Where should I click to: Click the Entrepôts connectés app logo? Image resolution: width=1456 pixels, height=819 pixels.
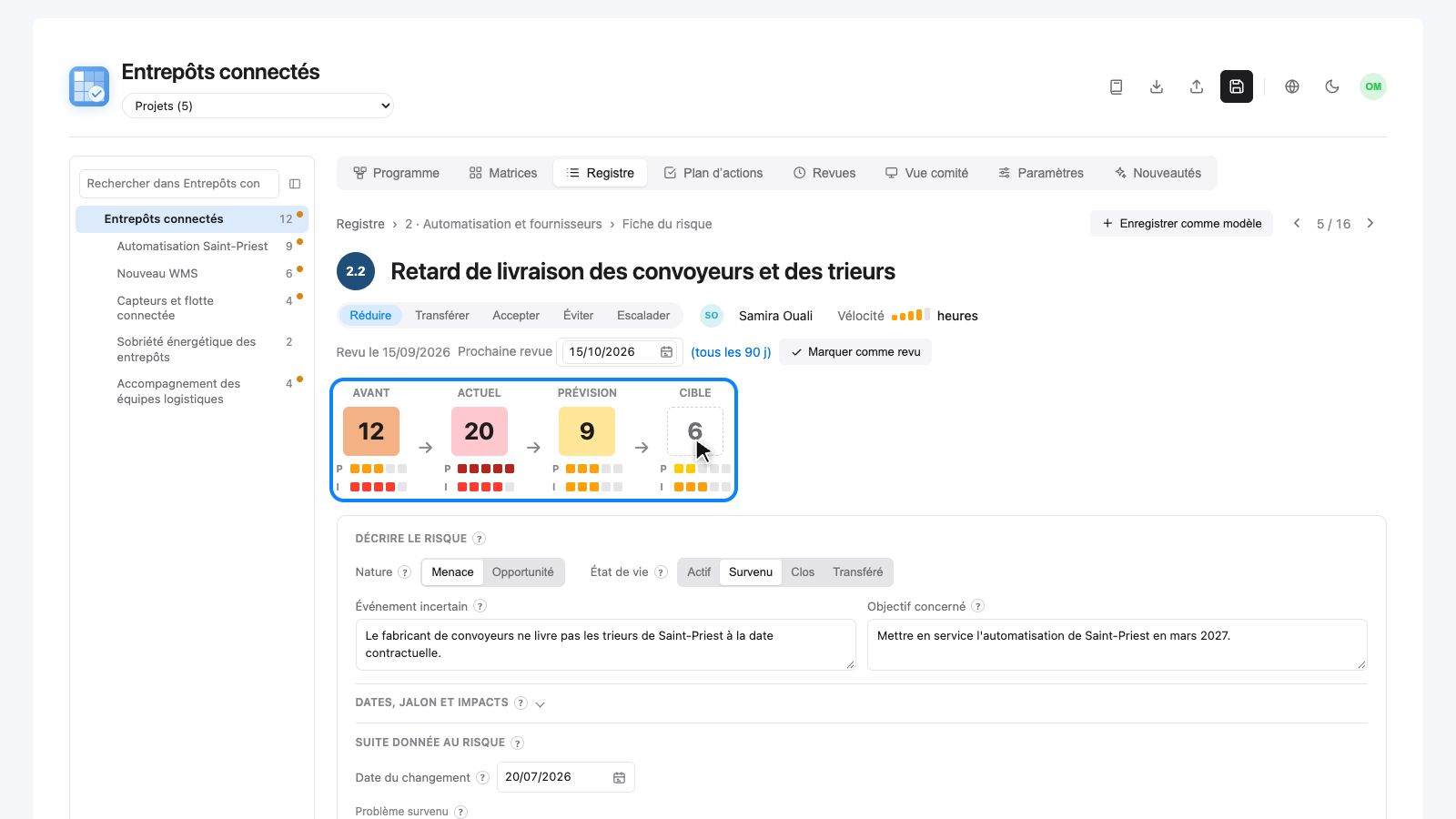[89, 86]
